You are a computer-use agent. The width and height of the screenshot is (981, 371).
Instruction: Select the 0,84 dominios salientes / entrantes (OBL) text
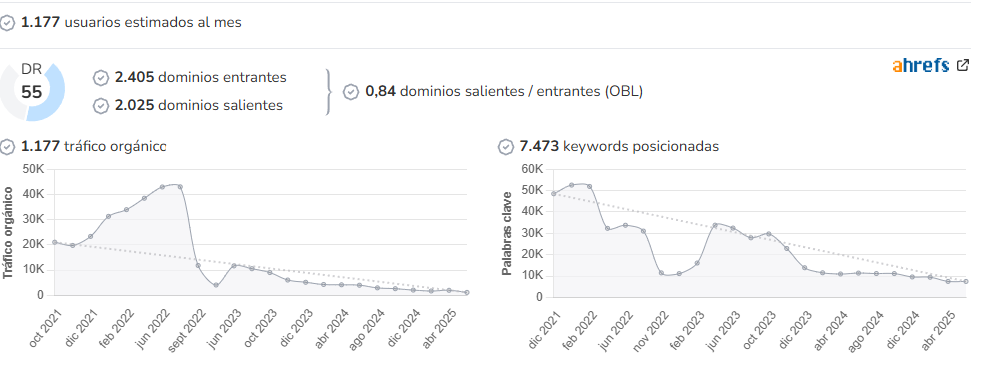tap(504, 91)
